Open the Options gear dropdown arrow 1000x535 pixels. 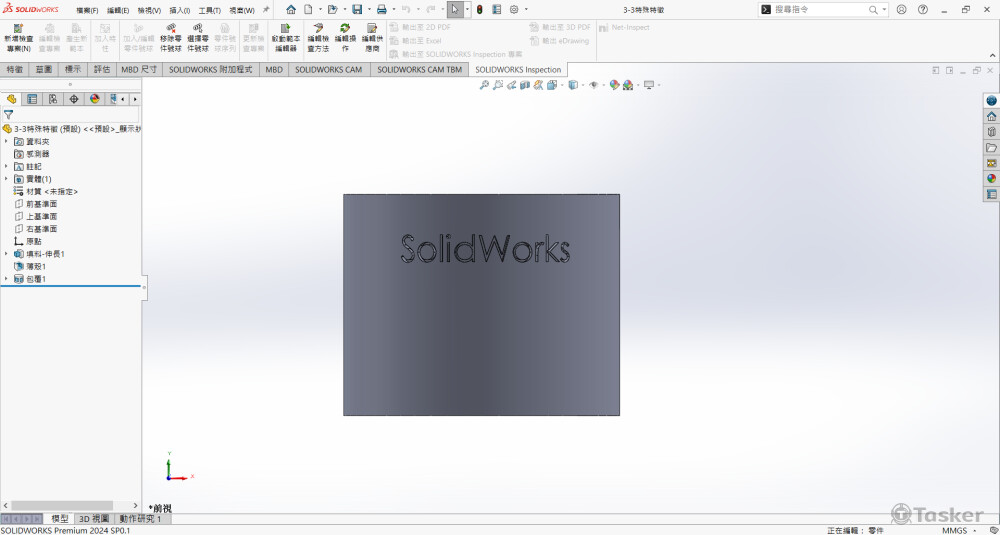click(x=527, y=9)
